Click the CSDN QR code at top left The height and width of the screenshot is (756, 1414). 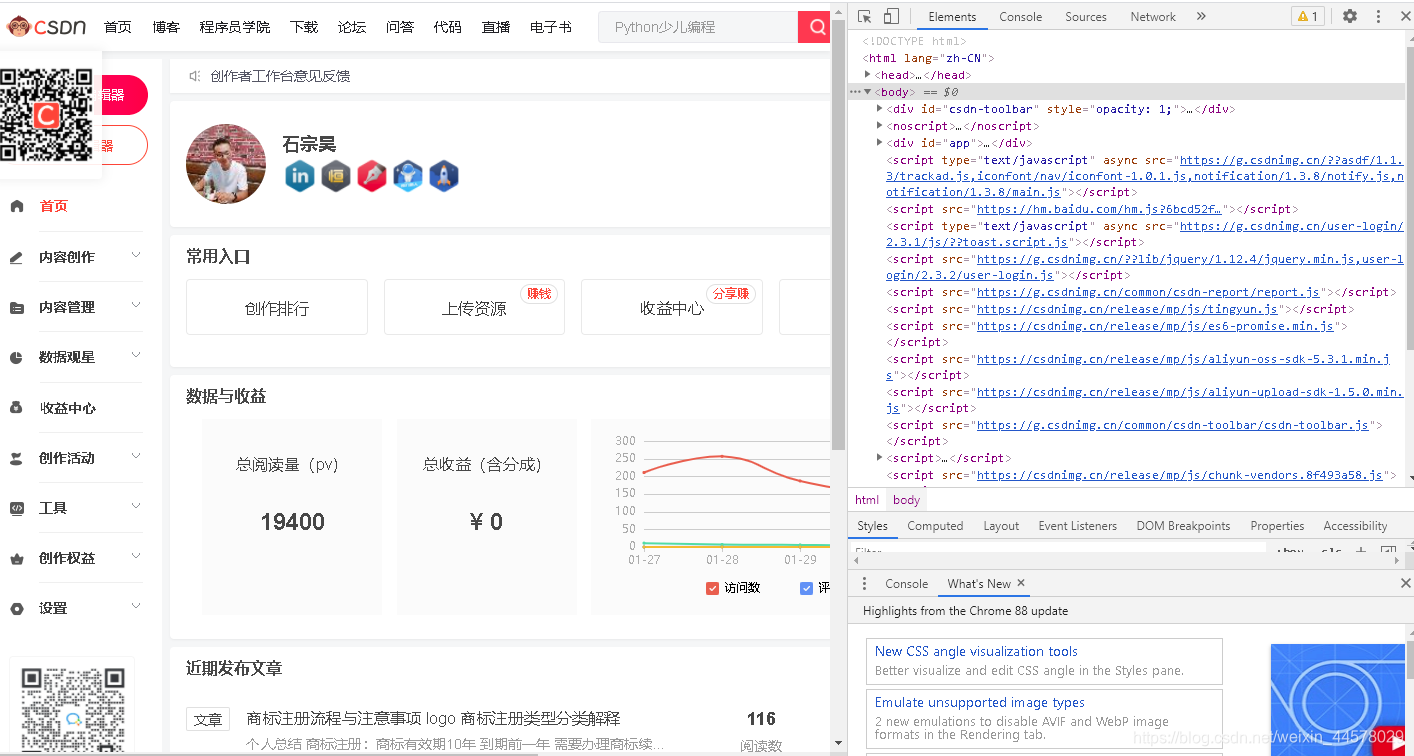(46, 115)
